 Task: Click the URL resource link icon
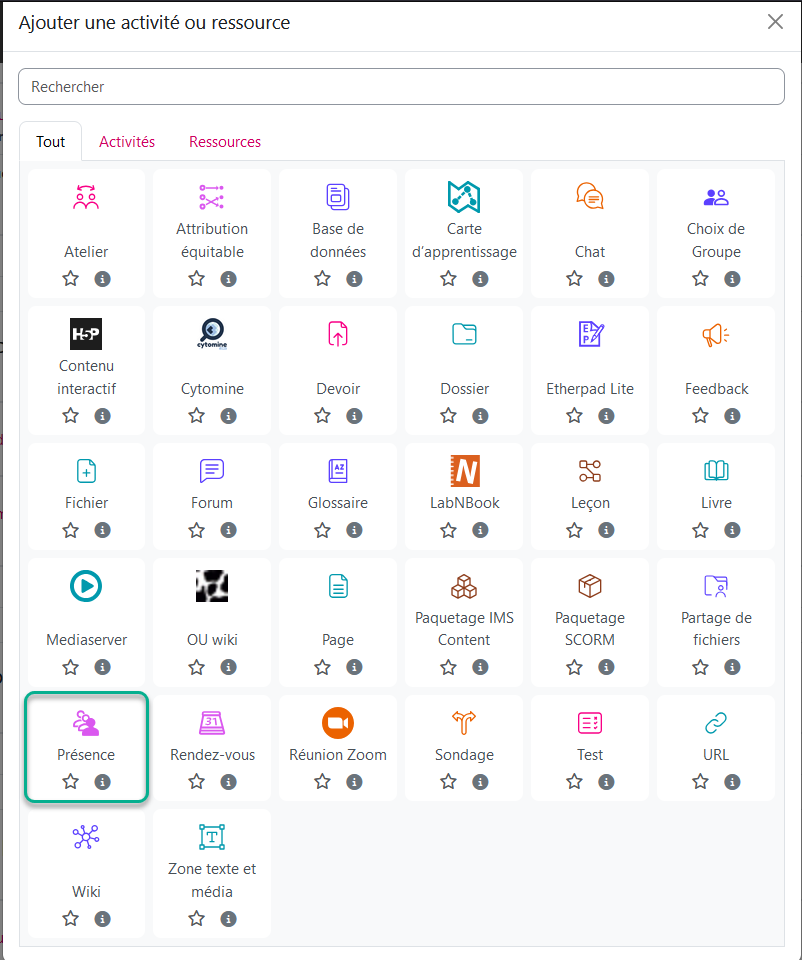coord(716,723)
